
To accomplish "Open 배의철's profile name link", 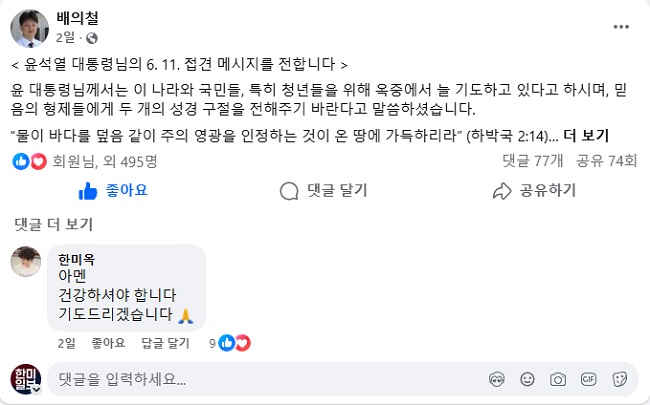I will point(78,18).
